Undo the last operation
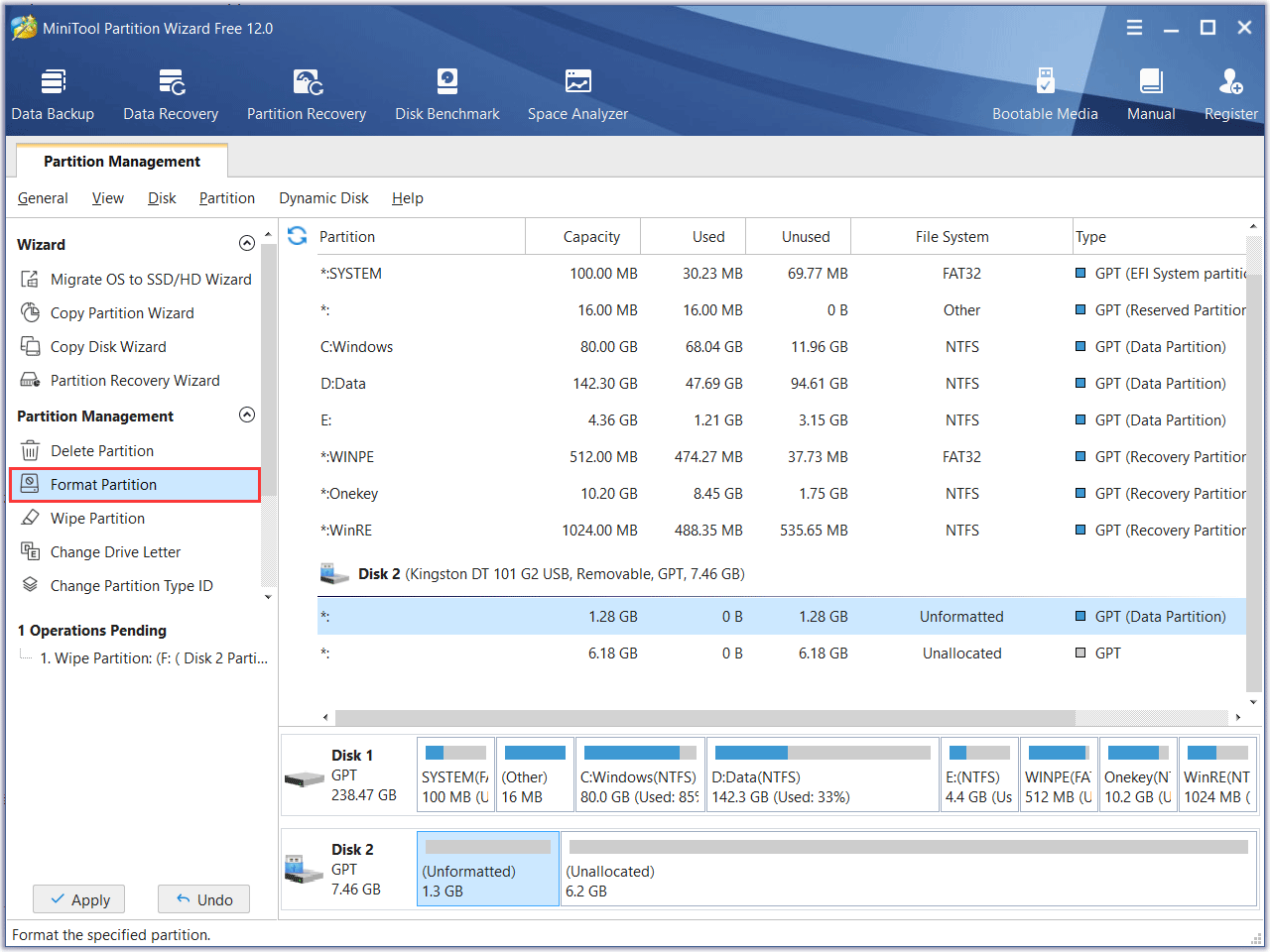 click(x=203, y=899)
